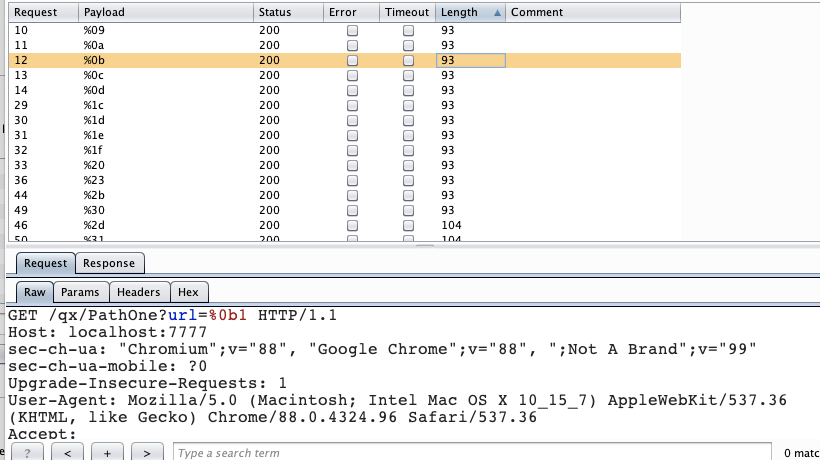
Task: Open help with the question mark button
Action: coord(27,453)
